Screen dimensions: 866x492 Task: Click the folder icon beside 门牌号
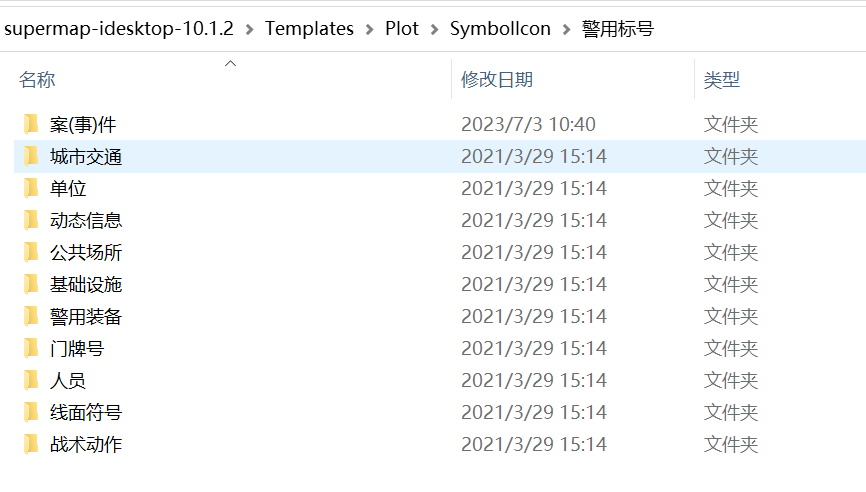click(x=31, y=349)
